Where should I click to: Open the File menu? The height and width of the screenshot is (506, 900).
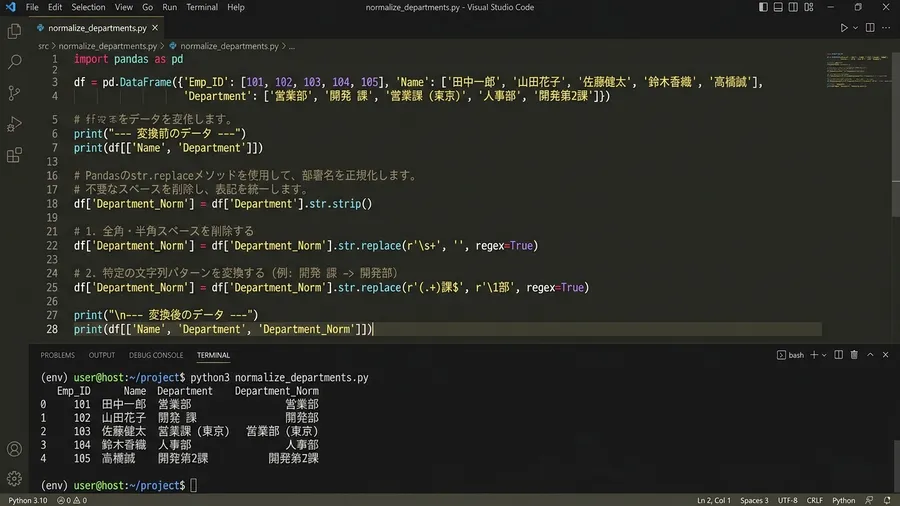(32, 7)
